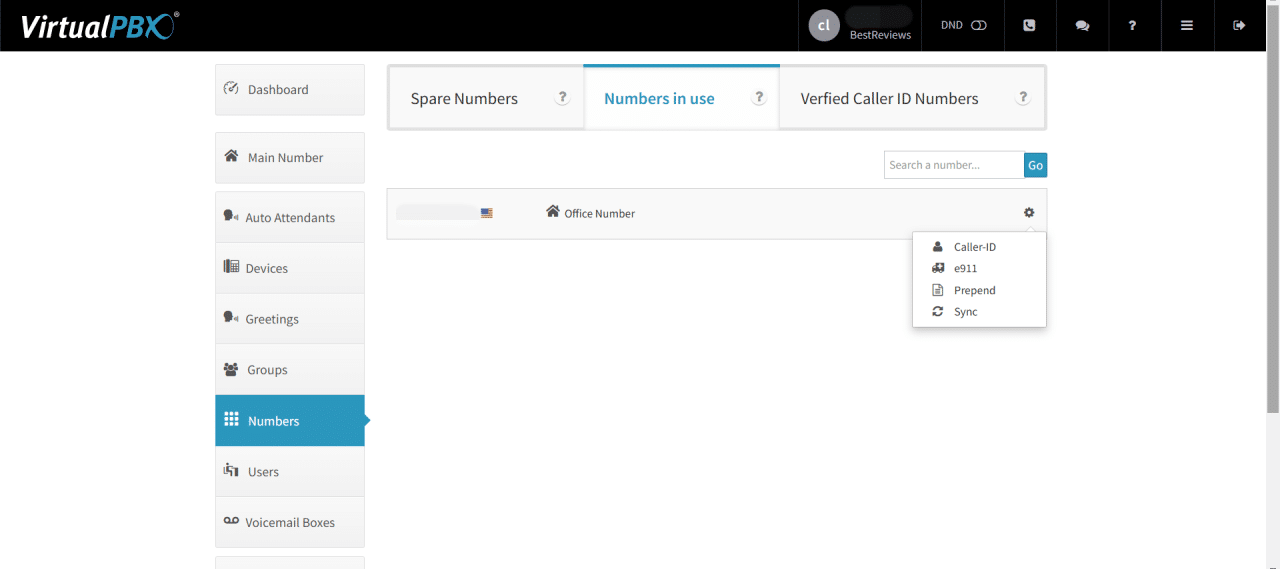The width and height of the screenshot is (1280, 569).
Task: Open Voicemail Boxes in the sidebar
Action: [290, 522]
